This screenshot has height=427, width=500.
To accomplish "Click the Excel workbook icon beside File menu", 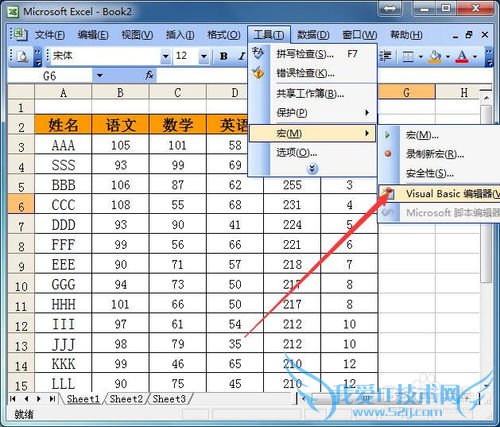I will [20, 34].
